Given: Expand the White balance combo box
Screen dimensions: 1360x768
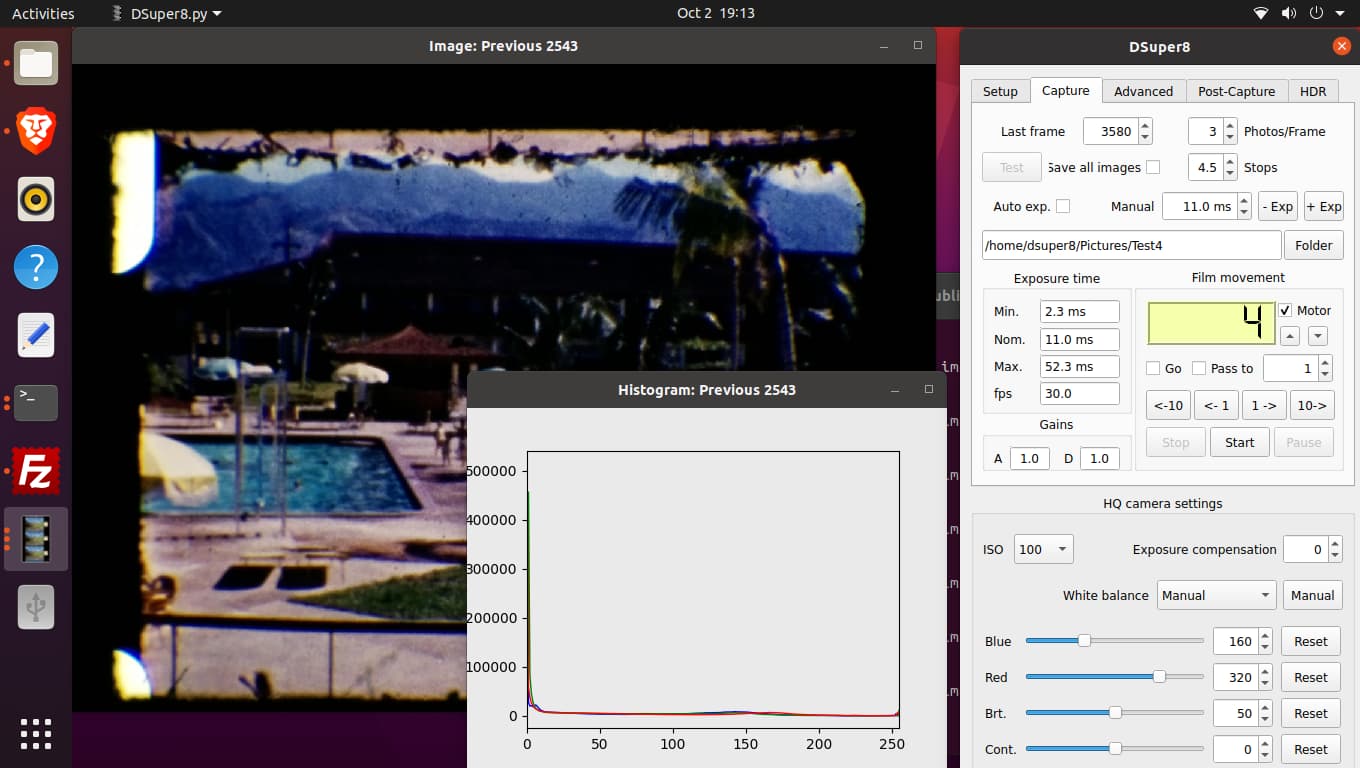Looking at the screenshot, I should coord(1216,595).
